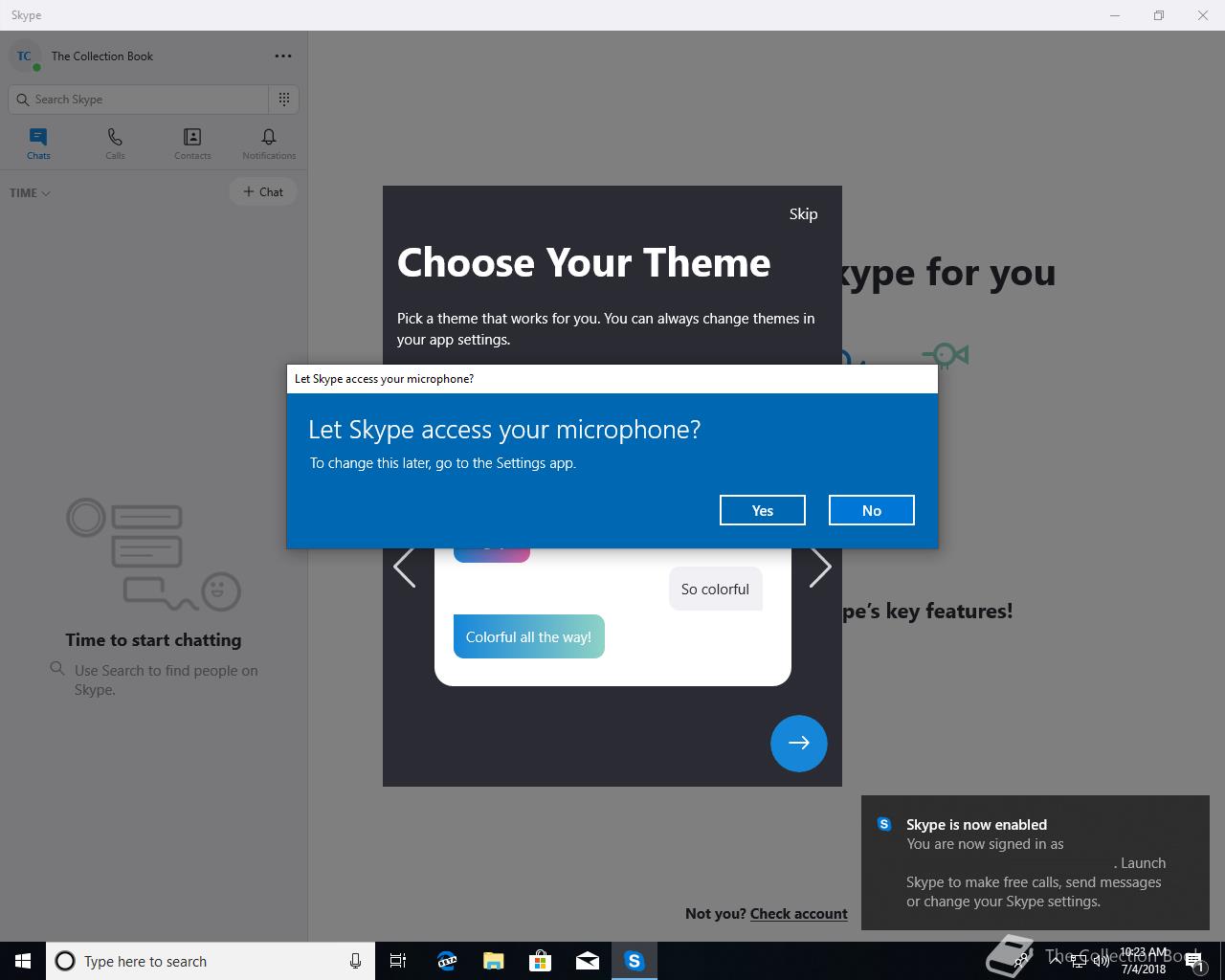Open the Calls tab
Screen dimensions: 1225x980
tap(115, 144)
